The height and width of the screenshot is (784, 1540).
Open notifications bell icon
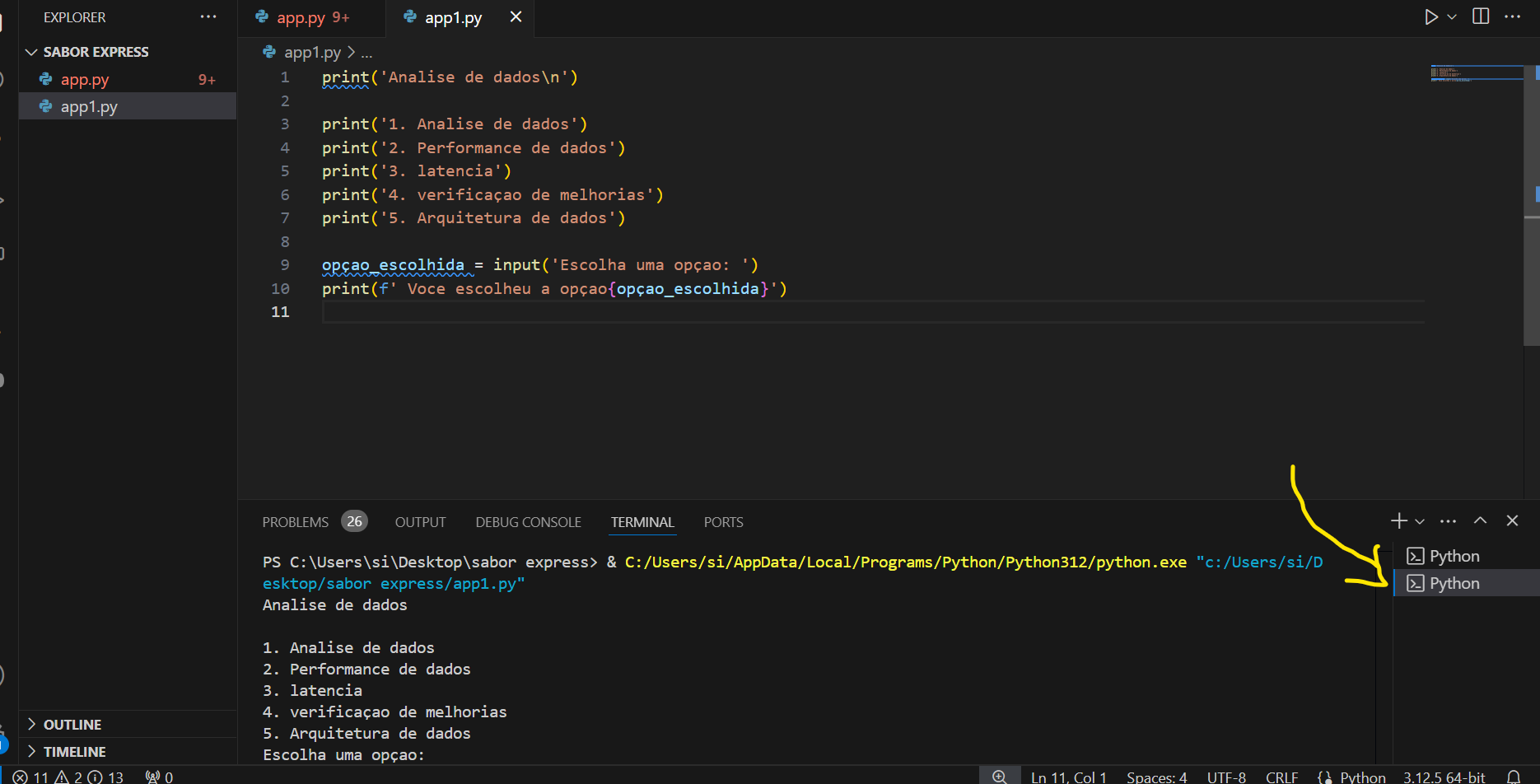[x=1514, y=777]
